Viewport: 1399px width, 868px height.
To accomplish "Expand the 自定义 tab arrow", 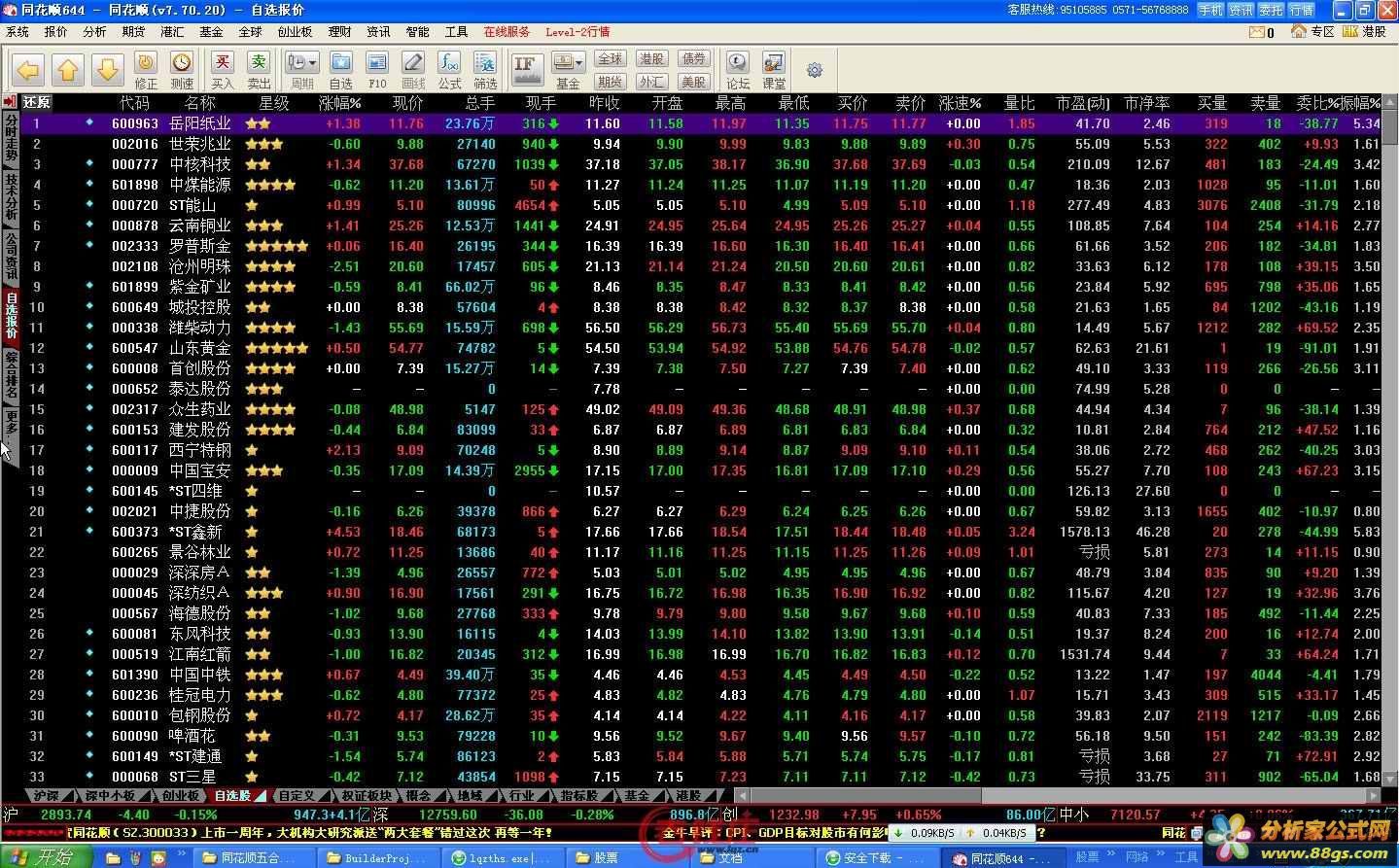I will pyautogui.click(x=324, y=796).
